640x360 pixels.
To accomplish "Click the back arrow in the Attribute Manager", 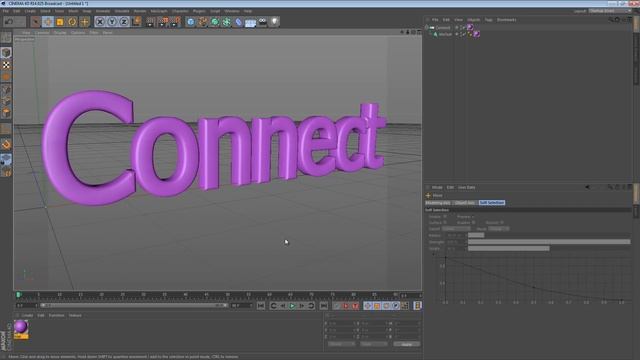I will click(x=587, y=187).
